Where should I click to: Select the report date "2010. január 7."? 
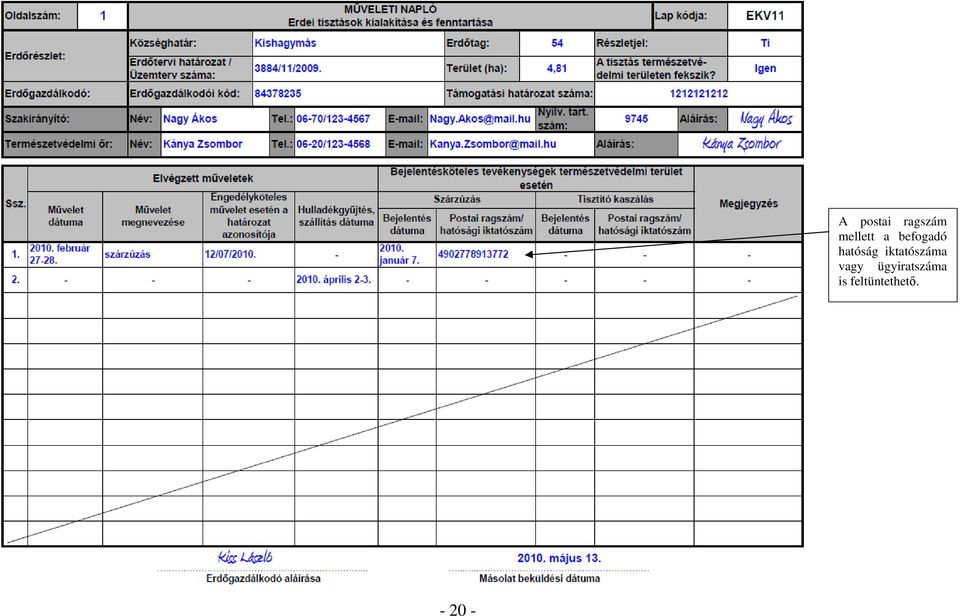pyautogui.click(x=400, y=254)
